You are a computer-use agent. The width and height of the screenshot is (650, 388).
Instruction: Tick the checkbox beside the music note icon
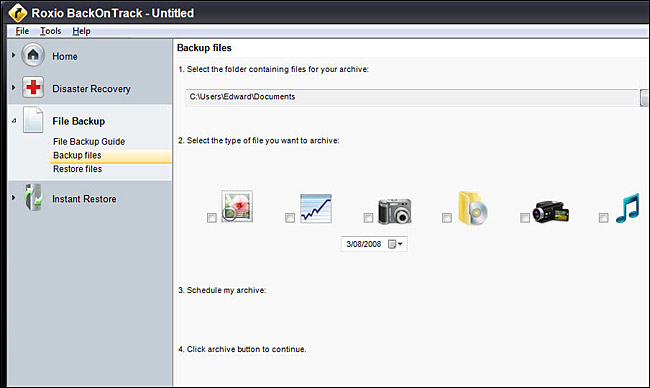pyautogui.click(x=603, y=218)
